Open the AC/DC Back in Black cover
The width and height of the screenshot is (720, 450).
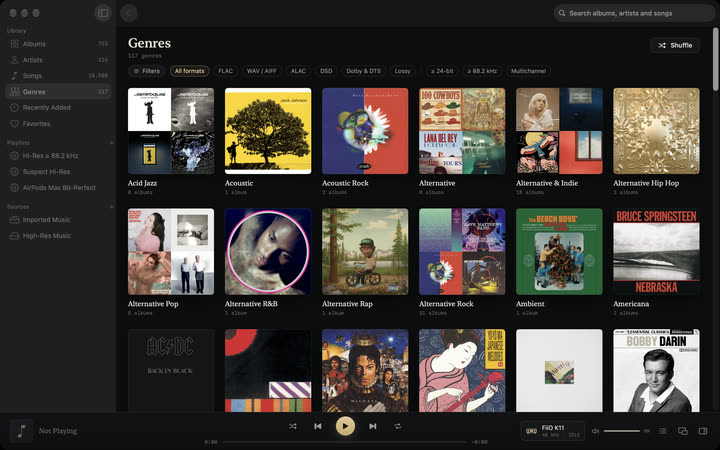171,370
